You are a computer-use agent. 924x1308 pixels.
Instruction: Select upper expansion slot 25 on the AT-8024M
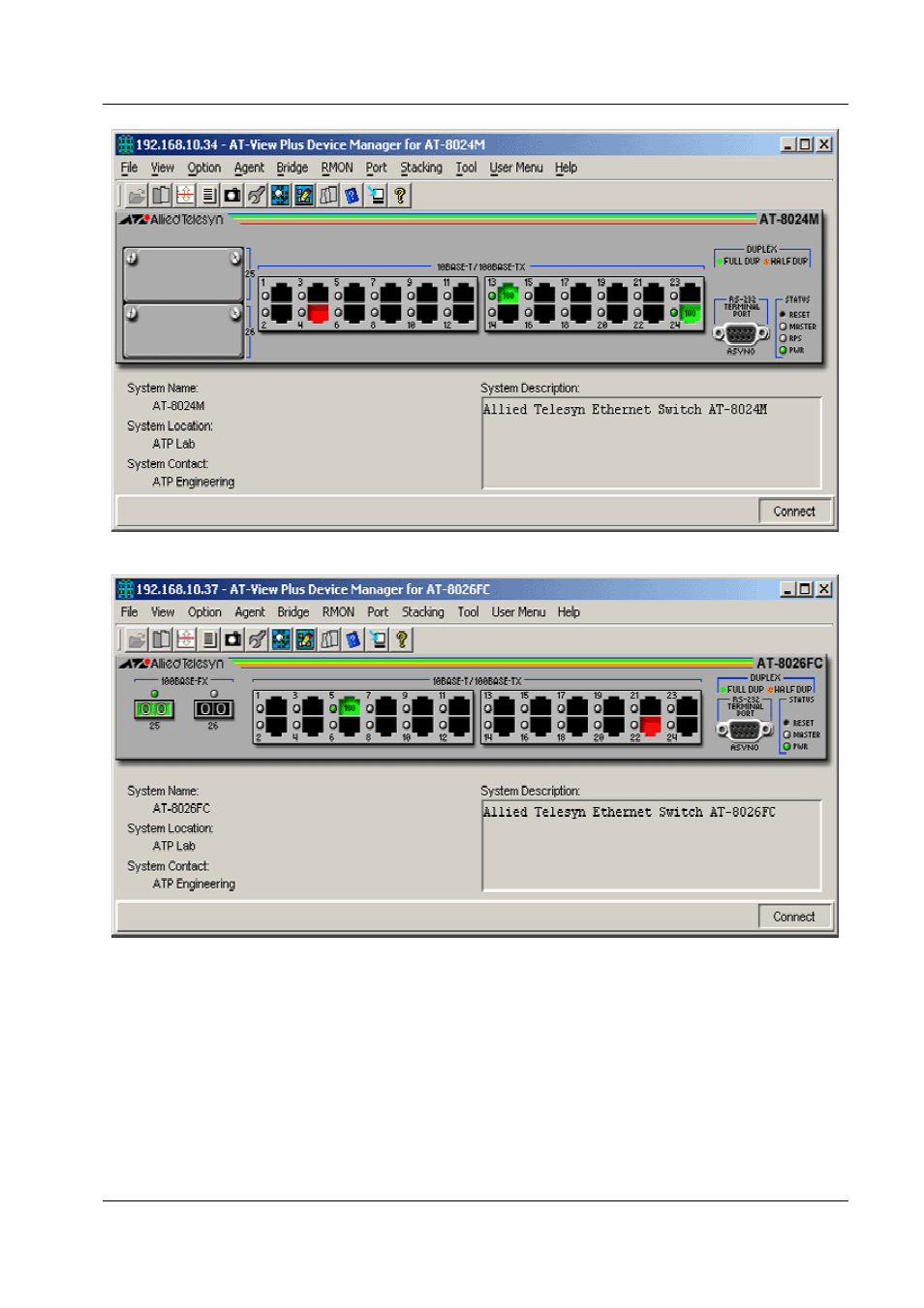click(x=183, y=274)
